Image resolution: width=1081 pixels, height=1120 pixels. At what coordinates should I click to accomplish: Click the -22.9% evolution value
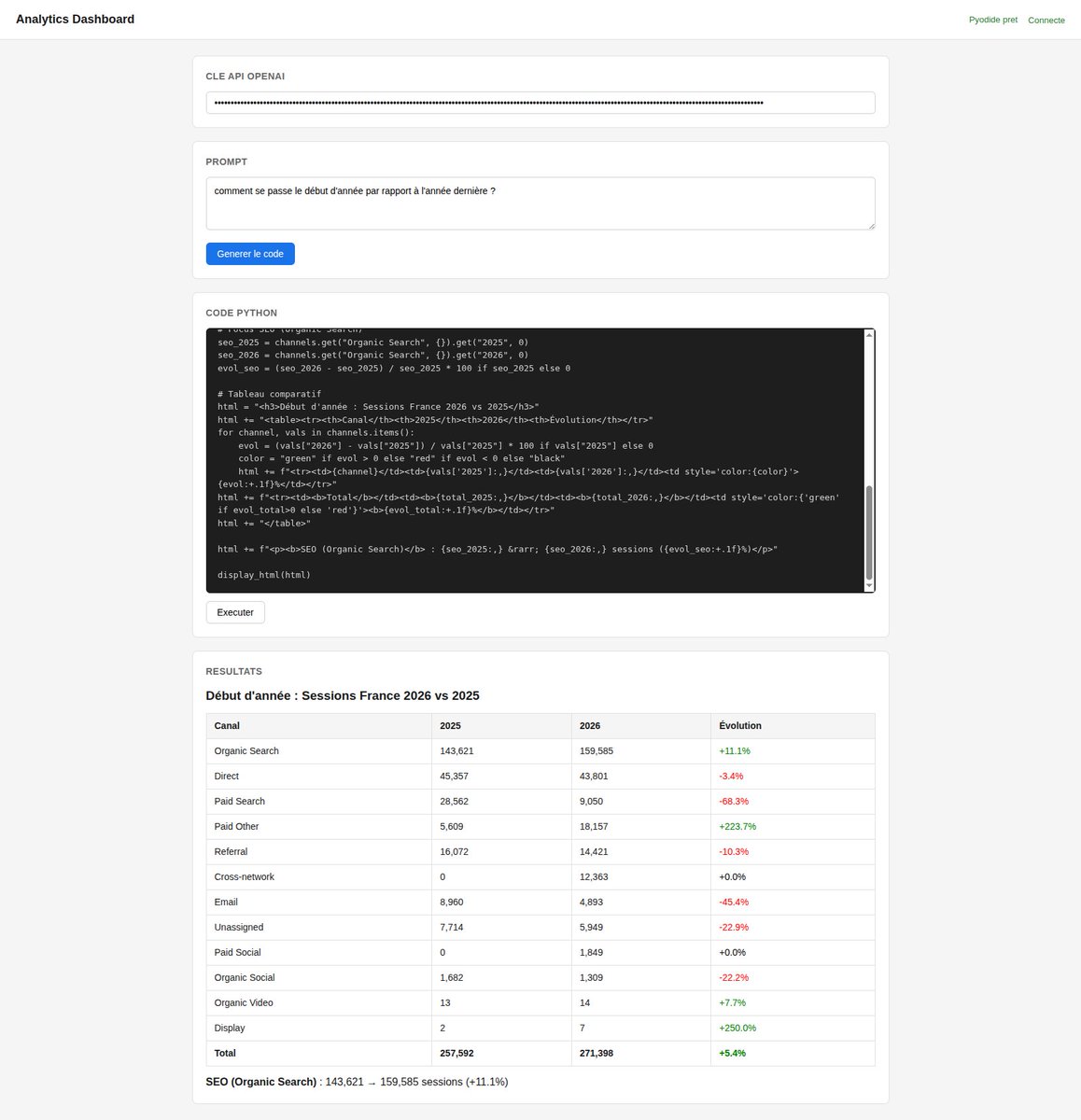(734, 927)
